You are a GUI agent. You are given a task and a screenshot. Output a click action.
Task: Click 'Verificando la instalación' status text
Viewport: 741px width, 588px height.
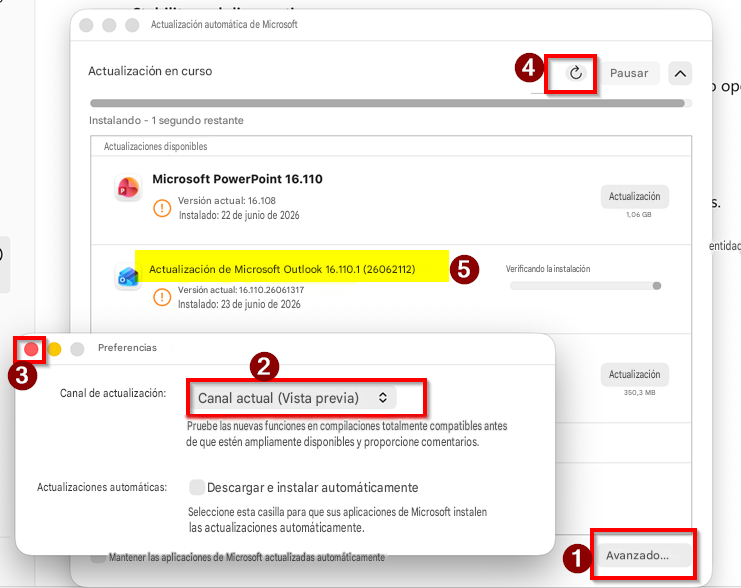(548, 269)
